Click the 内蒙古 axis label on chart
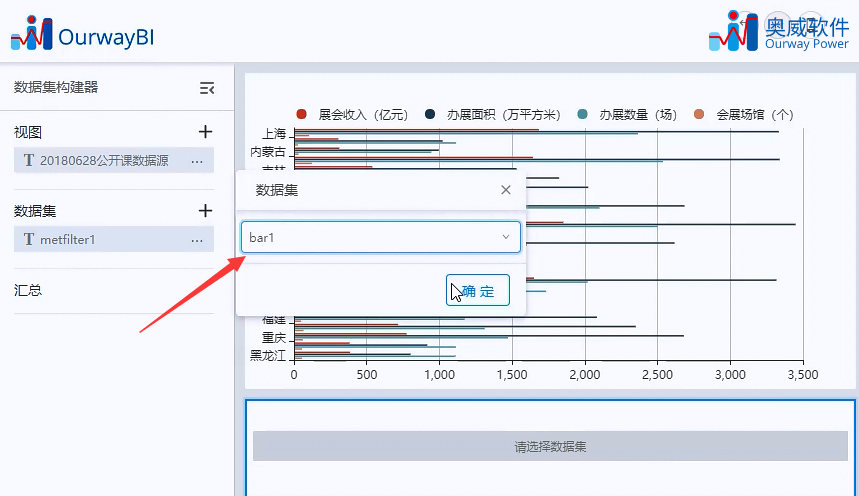The height and width of the screenshot is (496, 859). click(x=268, y=152)
